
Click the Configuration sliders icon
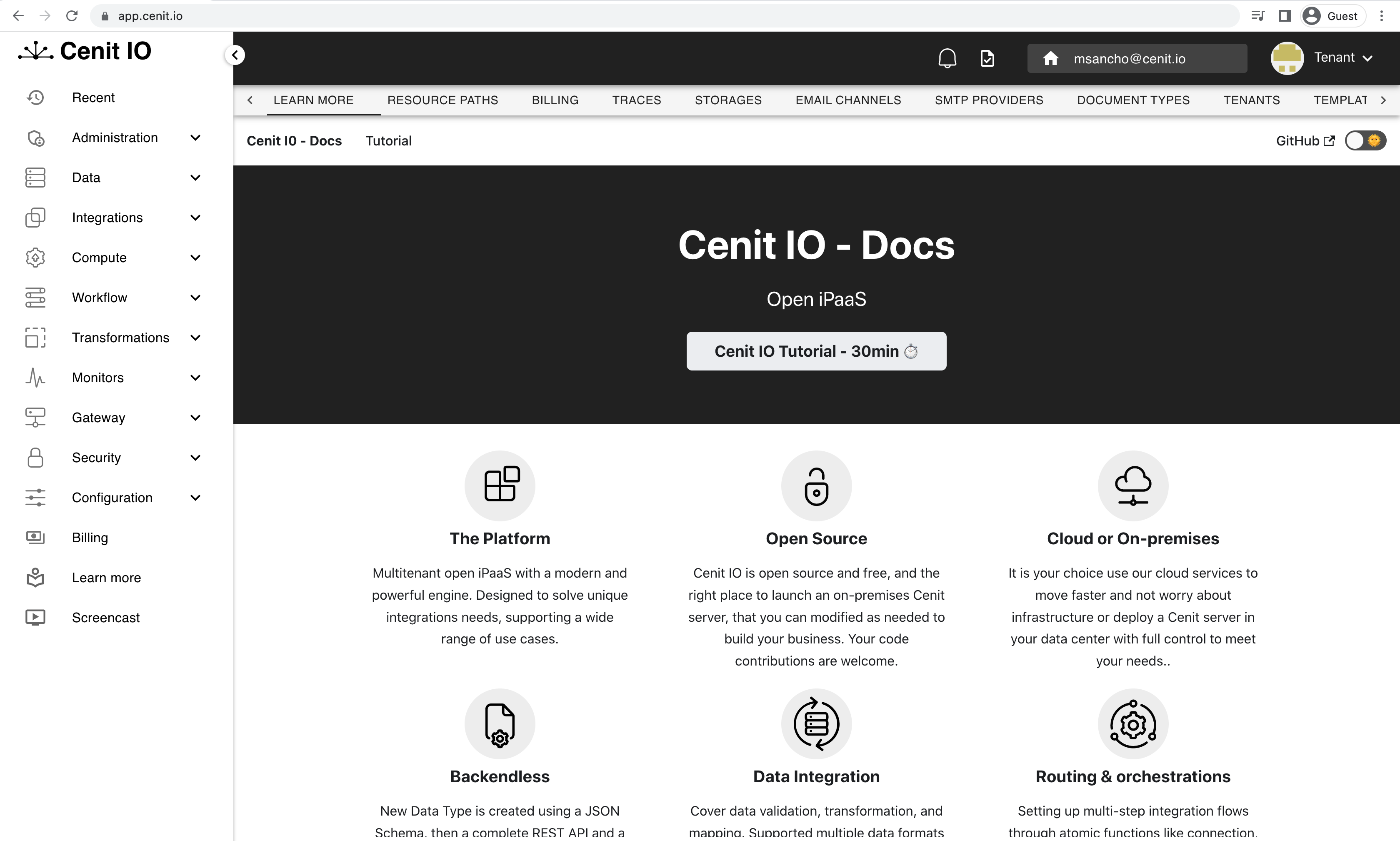click(35, 498)
